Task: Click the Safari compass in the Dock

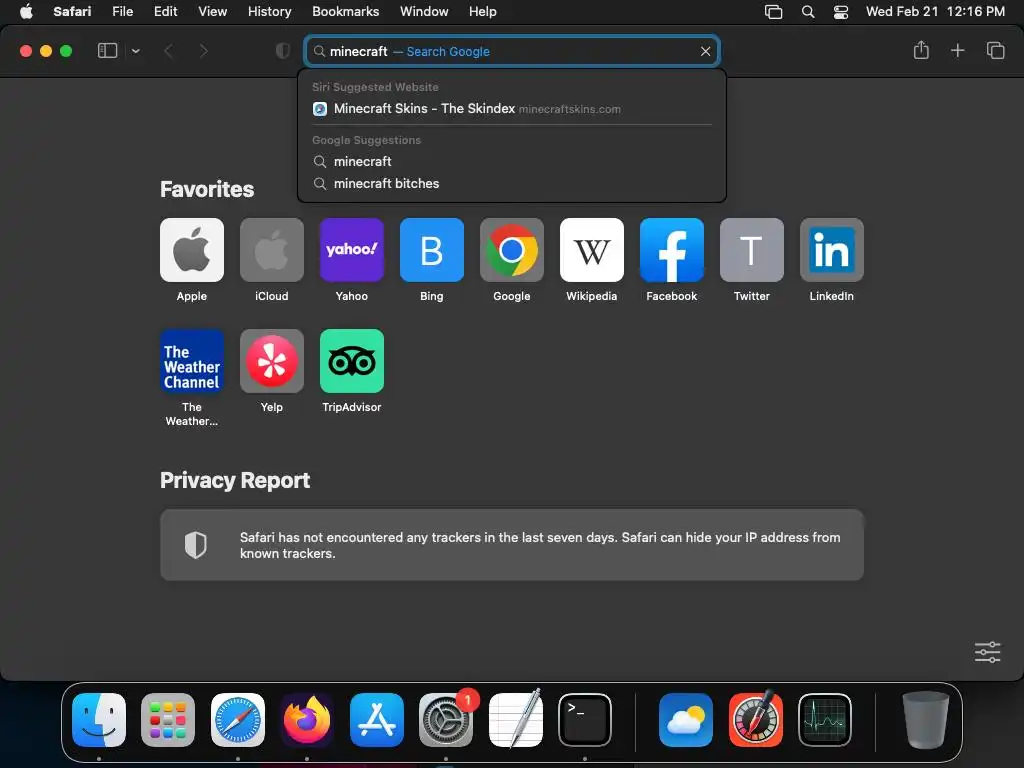Action: tap(238, 720)
